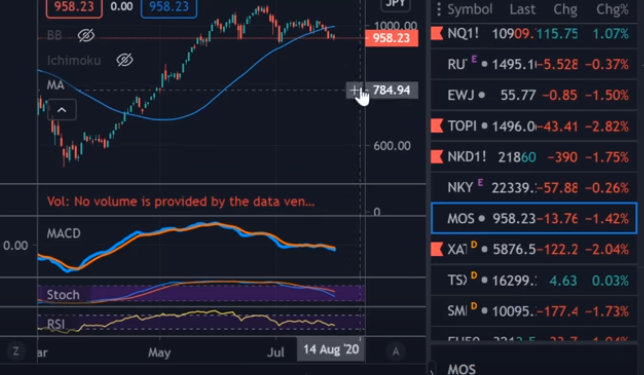Select the NQ1! watchlist row
The width and height of the screenshot is (644, 375).
coord(534,34)
